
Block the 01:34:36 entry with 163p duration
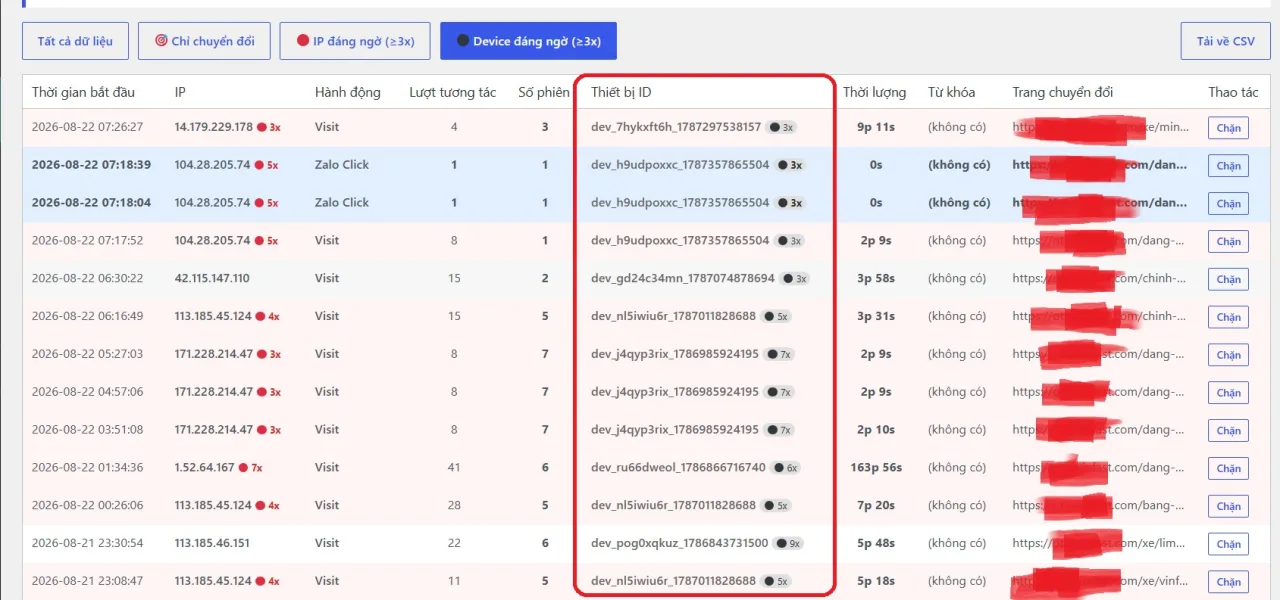(1228, 469)
